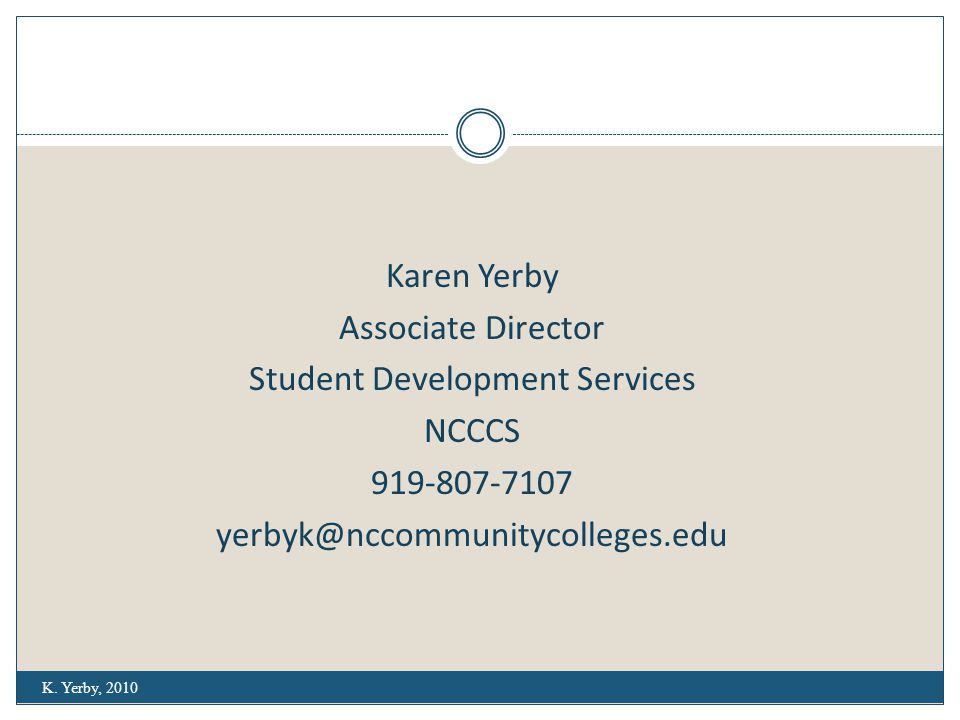This screenshot has width=960, height=720.
Task: Click the word Development in the department line
Action: 470,380
